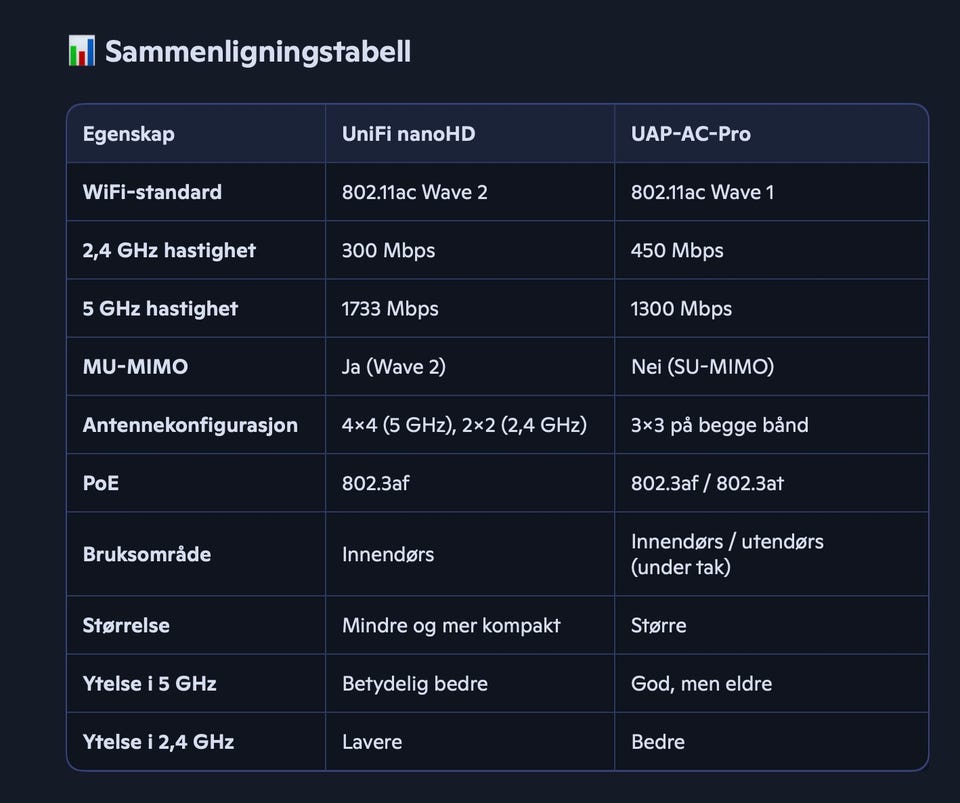Click the Betydelig bedre cell
Viewport: 960px width, 803px height.
coord(414,684)
